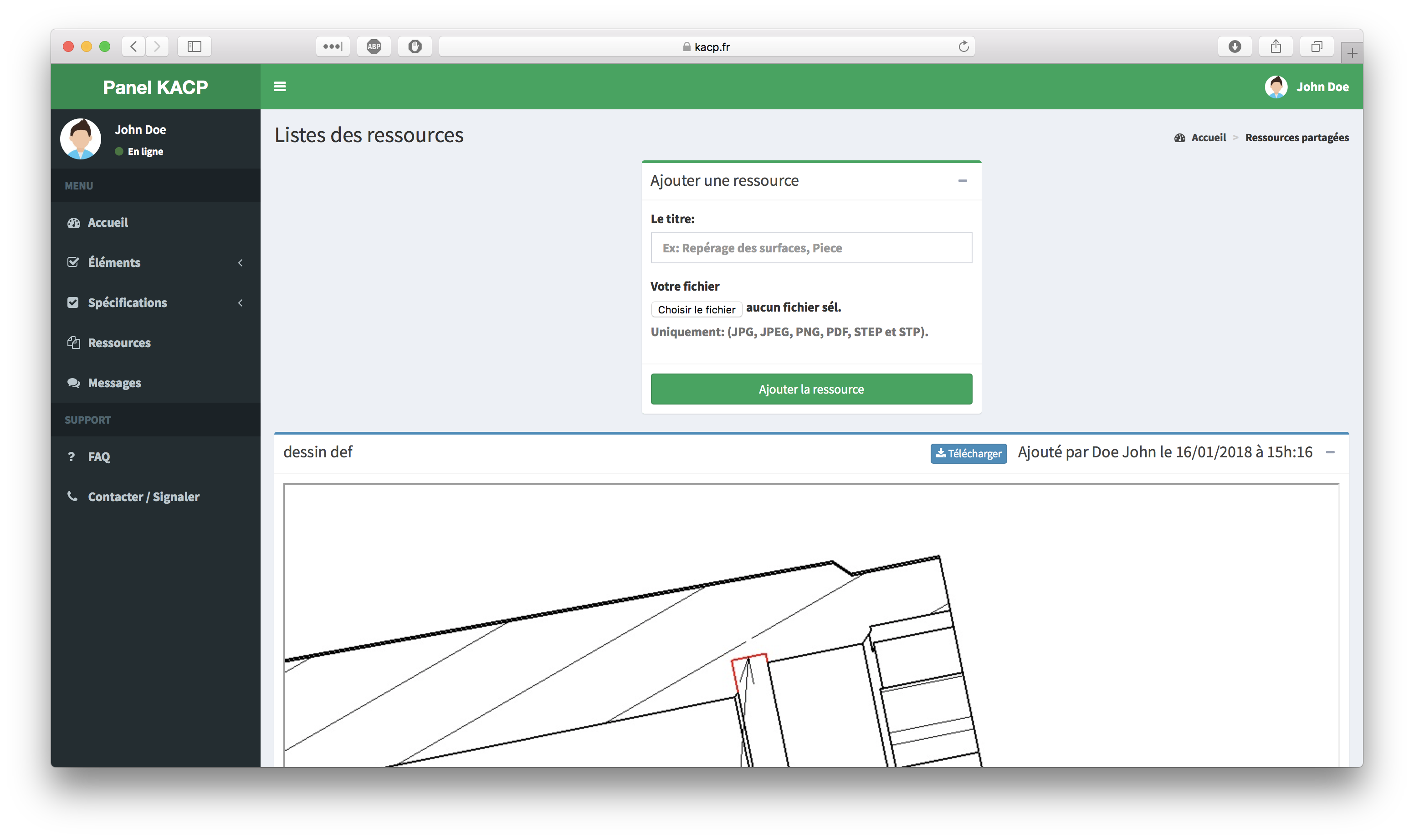Click the Messages chat bubbles icon
Screen dimensions: 1414x840
pos(74,383)
